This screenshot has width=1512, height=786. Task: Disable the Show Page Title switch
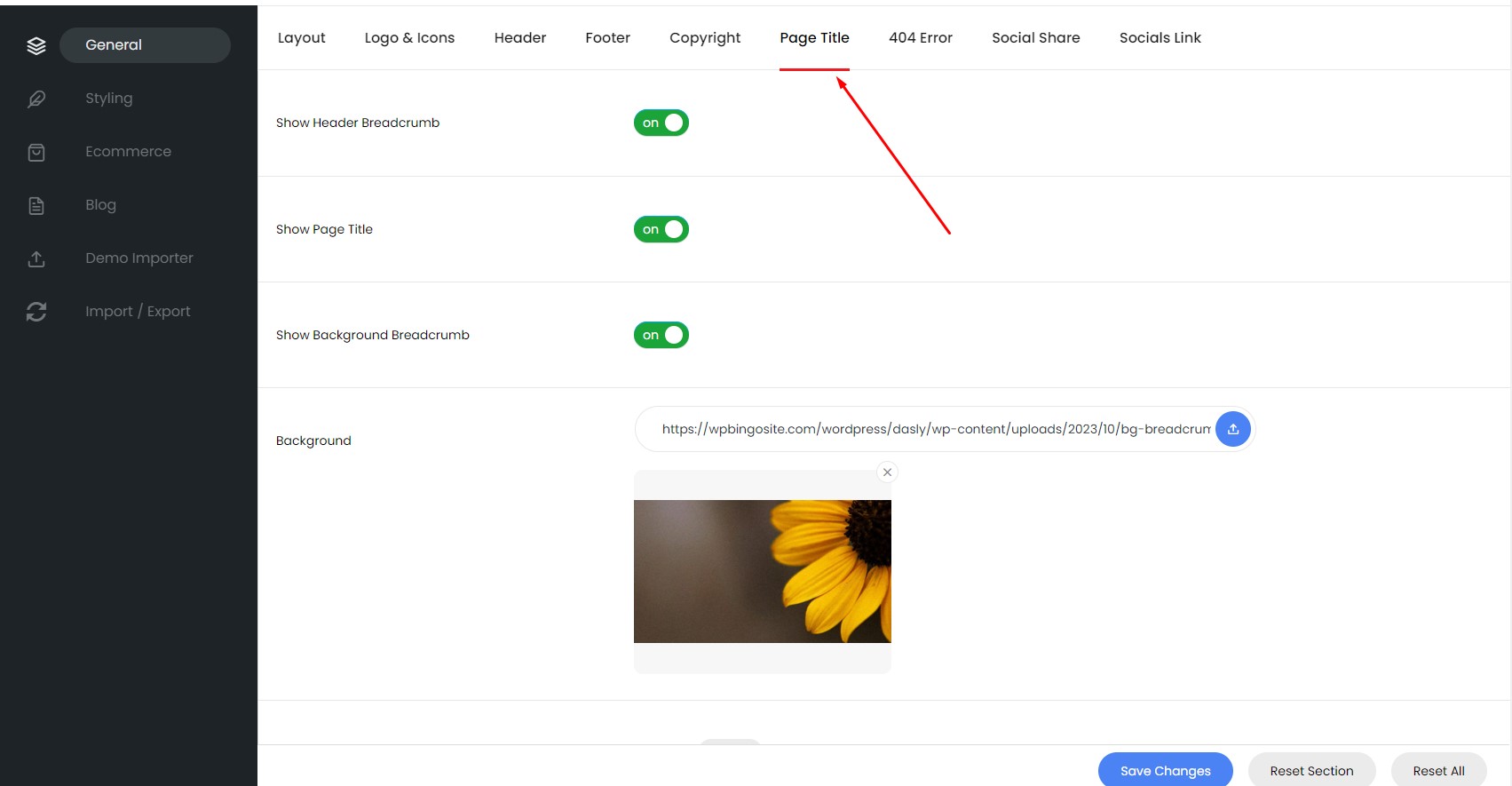tap(661, 229)
